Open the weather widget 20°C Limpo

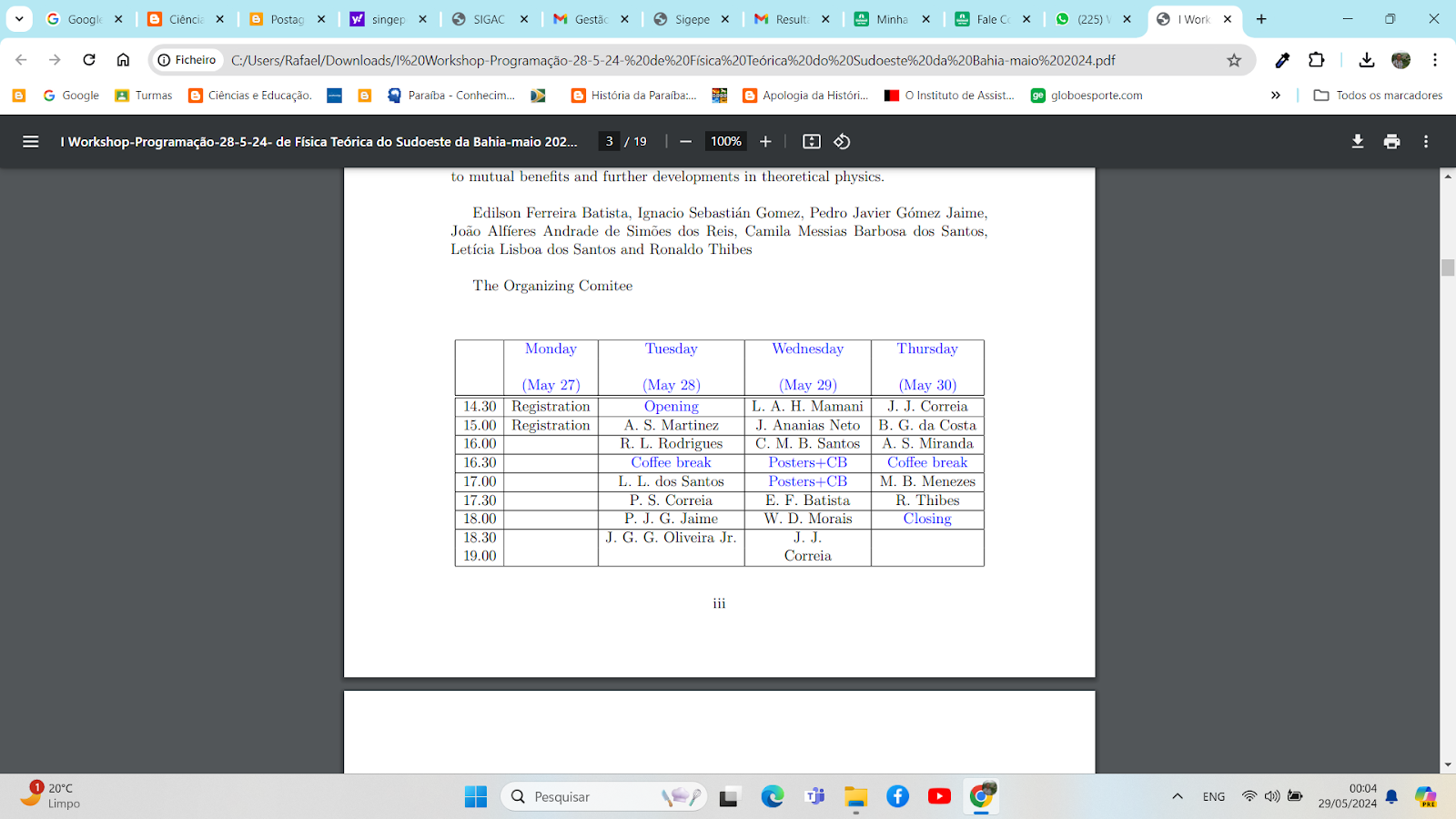pyautogui.click(x=51, y=795)
